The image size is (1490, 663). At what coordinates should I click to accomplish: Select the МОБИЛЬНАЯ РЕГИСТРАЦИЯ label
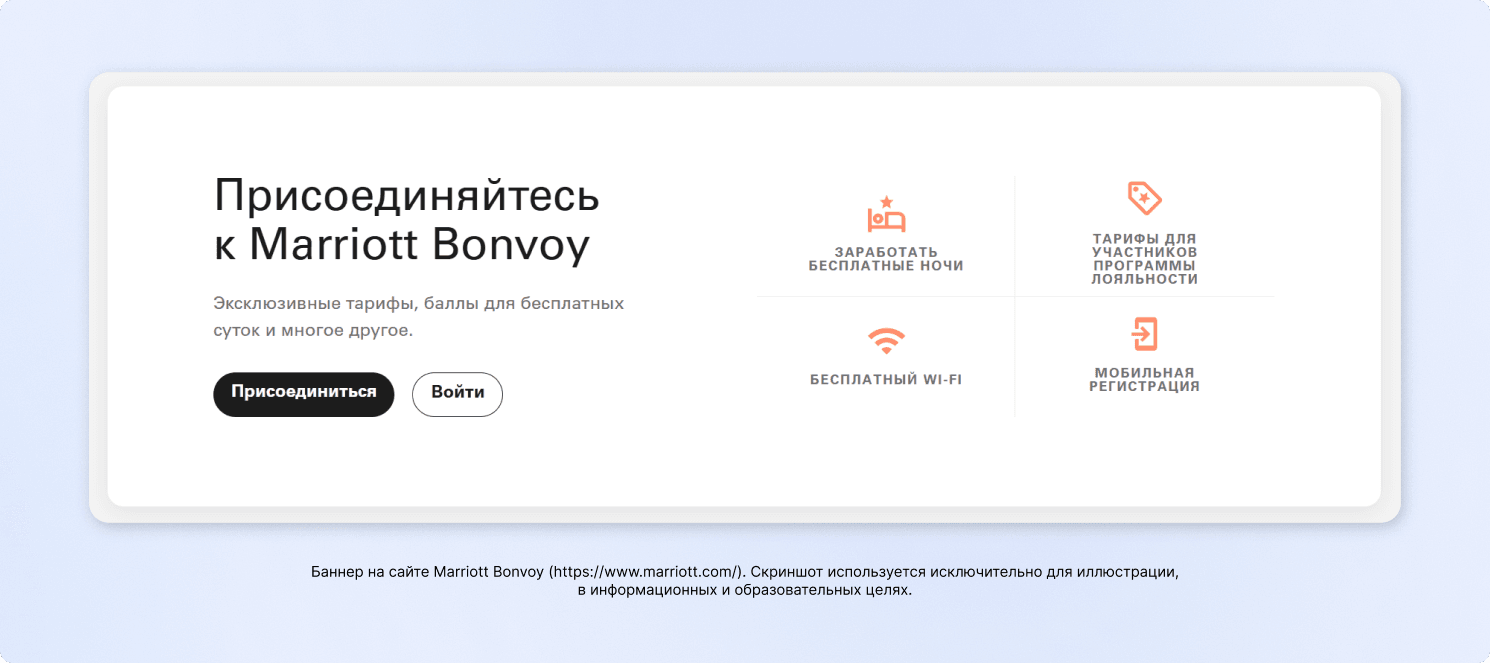tap(1145, 380)
